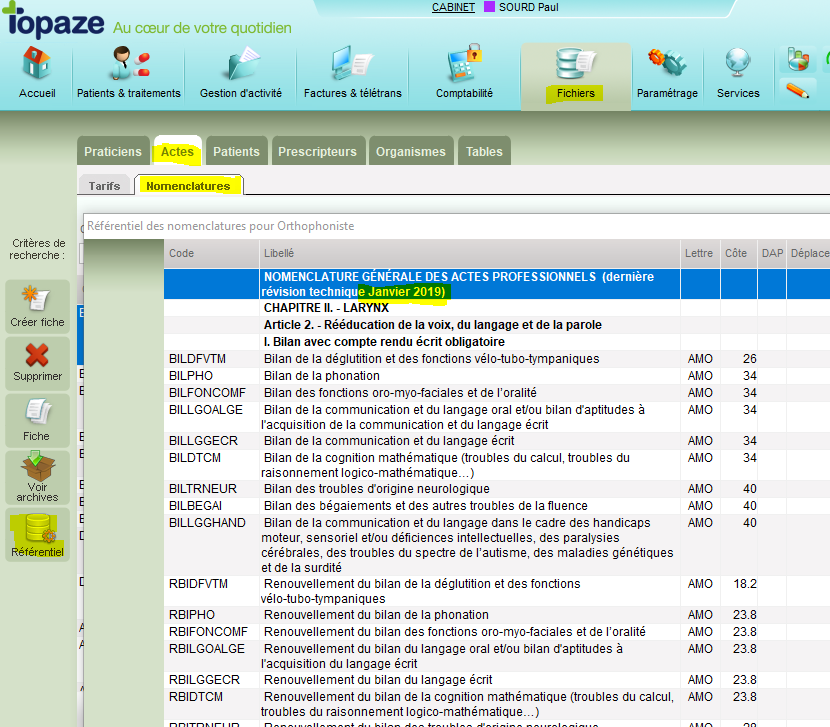Open the Organismes tab
This screenshot has width=830, height=727.
tap(411, 151)
